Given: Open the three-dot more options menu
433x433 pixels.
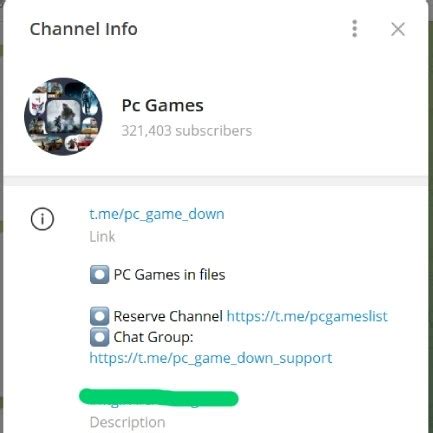Looking at the screenshot, I should [355, 29].
